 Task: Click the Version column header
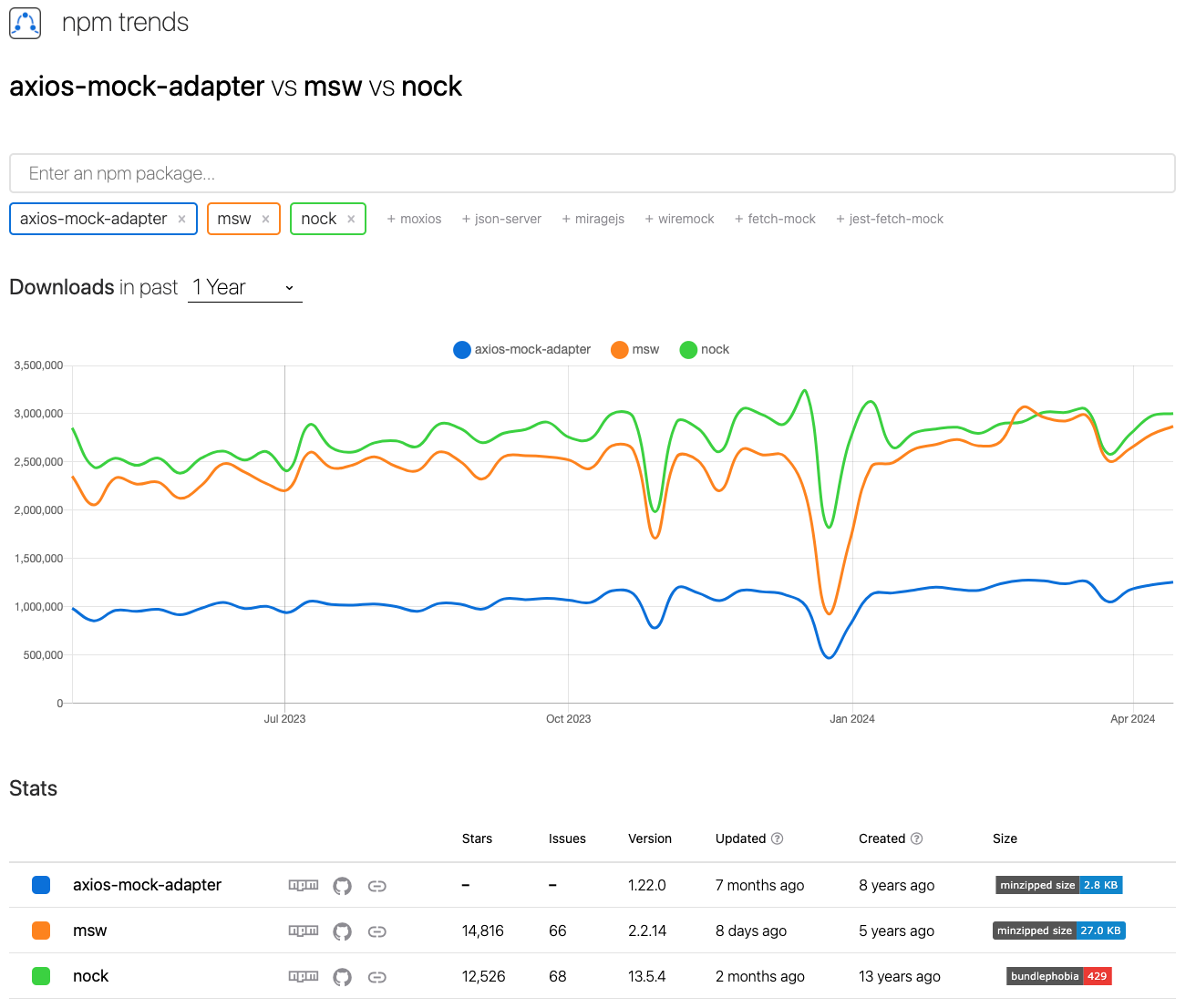pos(650,838)
